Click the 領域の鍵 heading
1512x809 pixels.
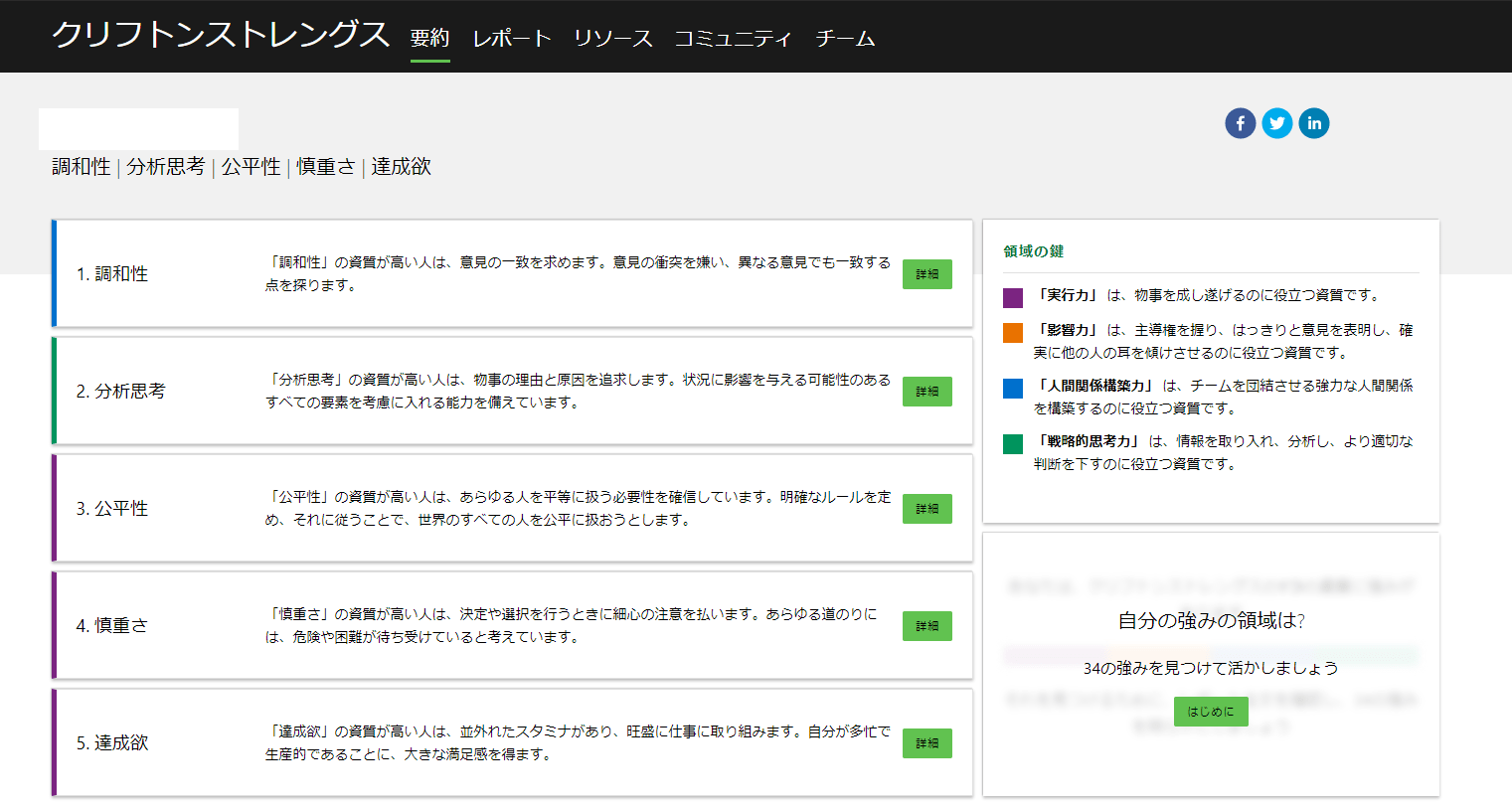1034,251
